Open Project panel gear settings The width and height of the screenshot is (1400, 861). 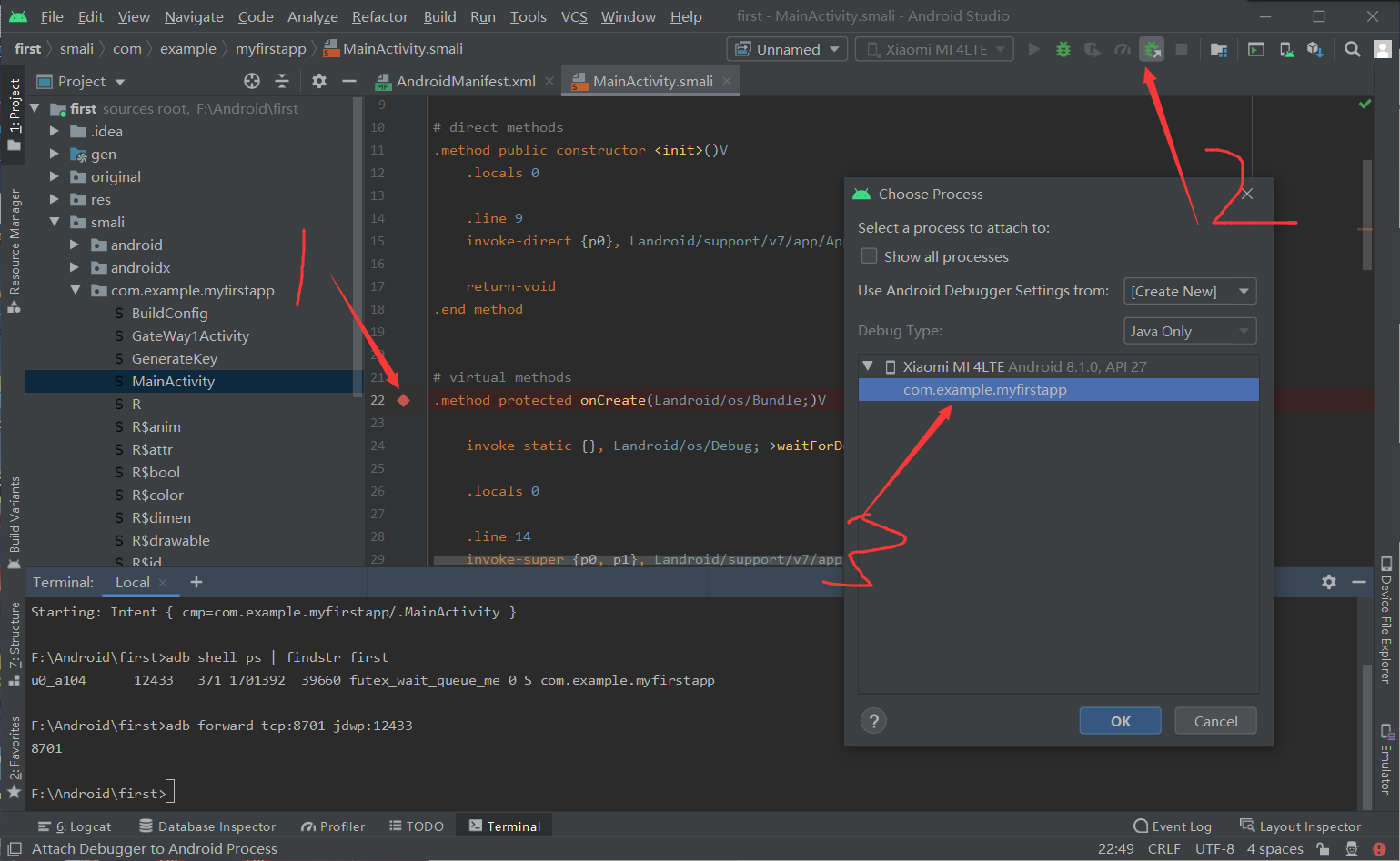coord(319,81)
